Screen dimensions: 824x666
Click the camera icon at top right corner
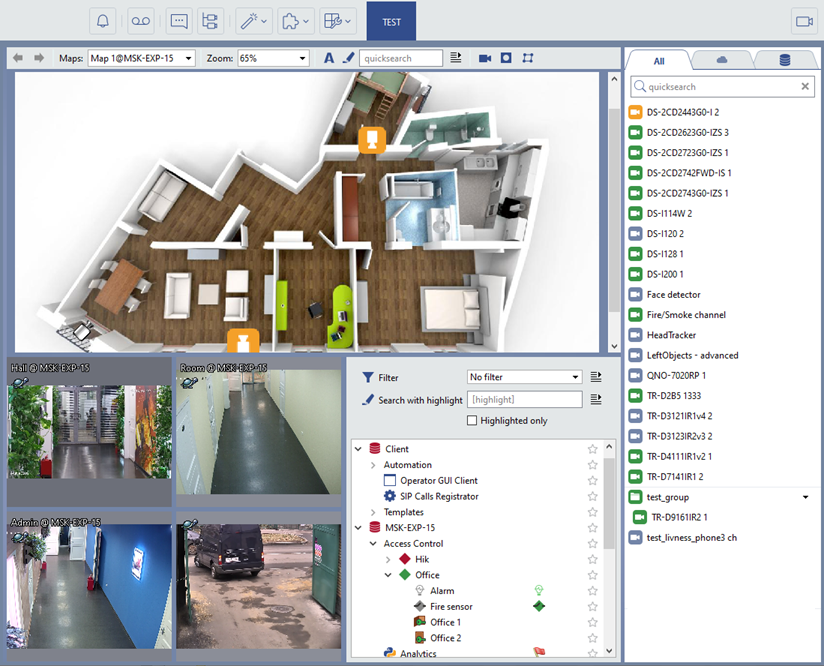point(803,20)
